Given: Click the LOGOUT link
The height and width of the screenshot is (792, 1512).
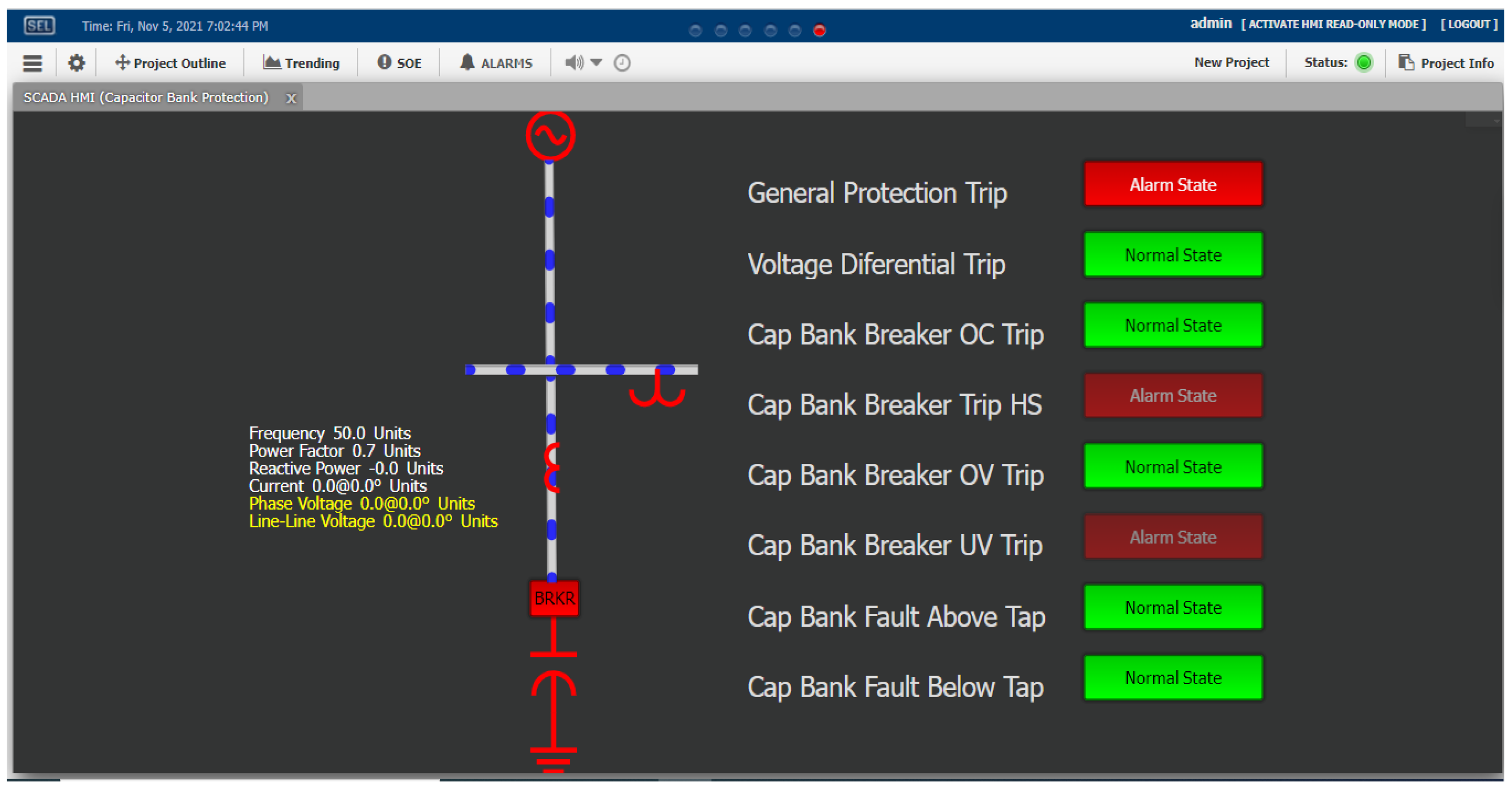Looking at the screenshot, I should pyautogui.click(x=1468, y=24).
